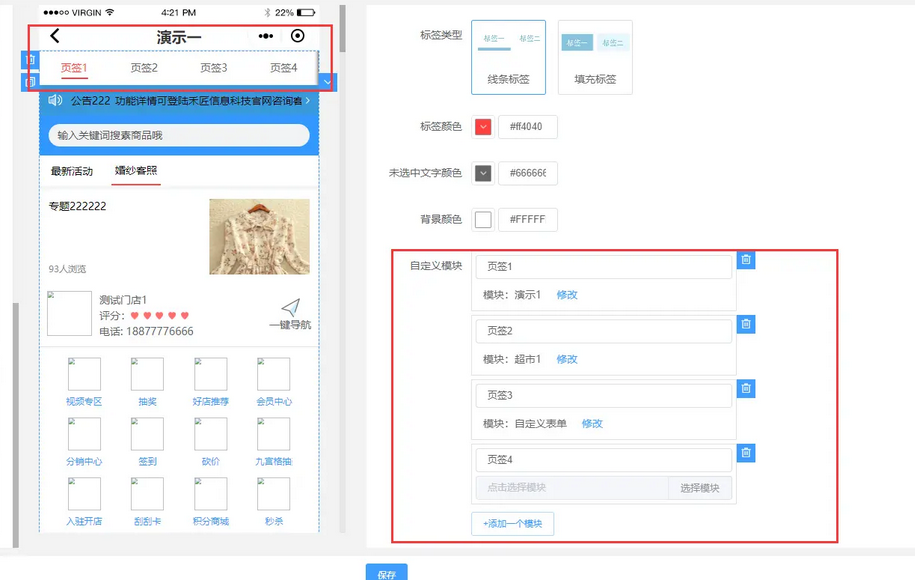Delete the 页签4 custom module
The width and height of the screenshot is (915, 580).
click(x=746, y=453)
